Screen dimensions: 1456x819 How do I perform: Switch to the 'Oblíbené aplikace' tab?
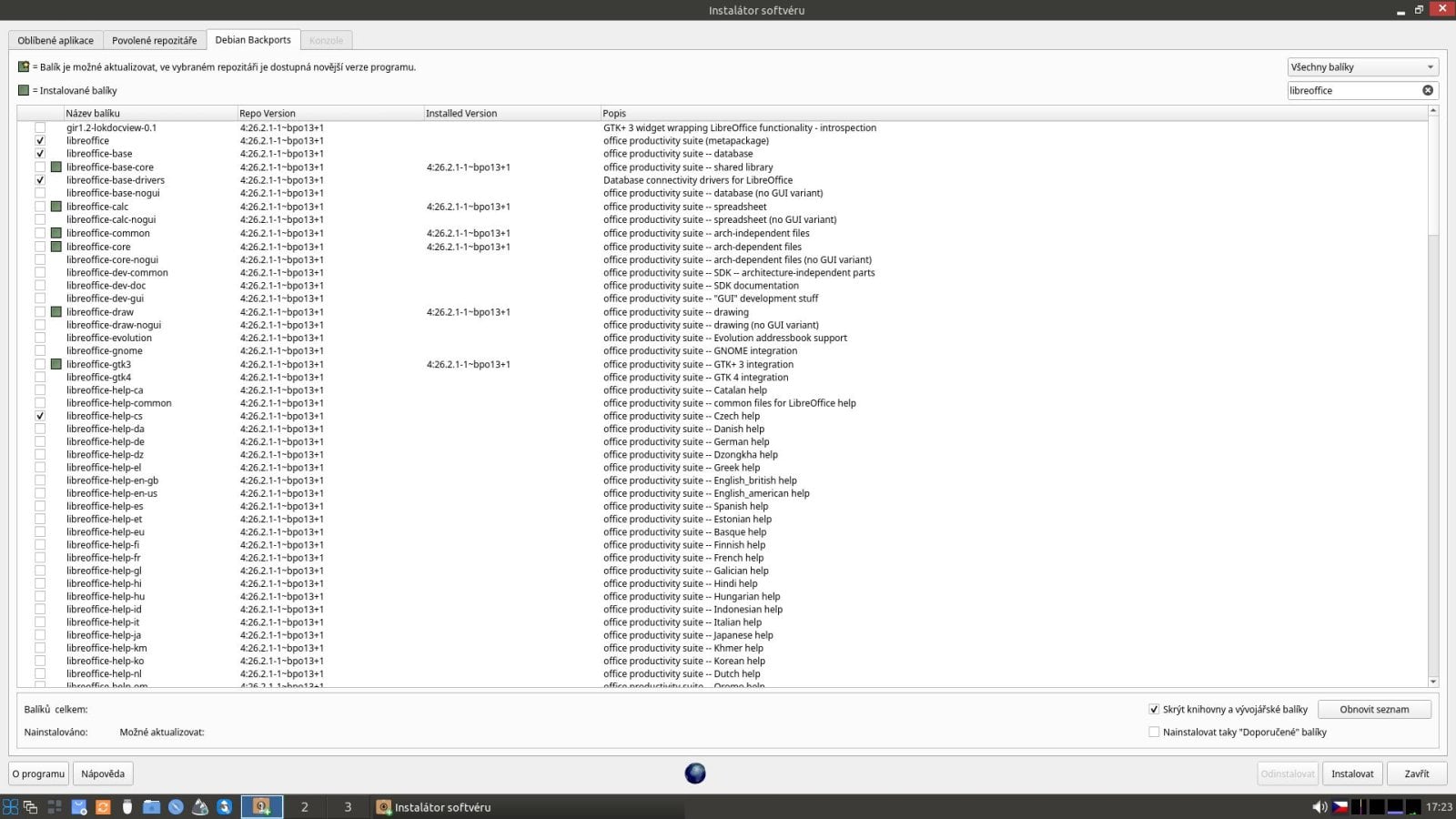pyautogui.click(x=56, y=40)
